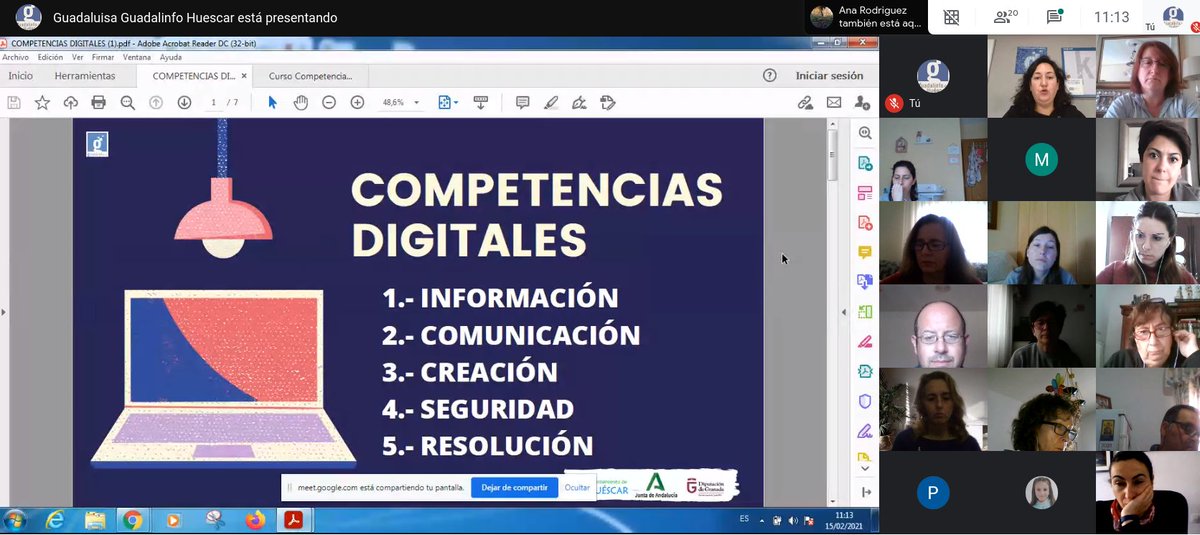
Task: Select participant tile with M avatar
Action: click(x=1041, y=159)
